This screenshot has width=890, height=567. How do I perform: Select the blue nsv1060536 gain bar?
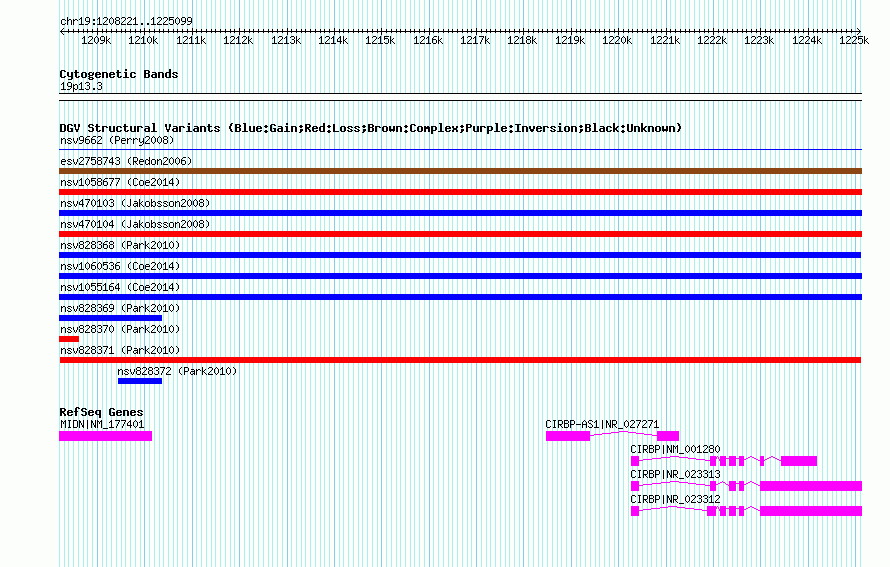click(460, 276)
